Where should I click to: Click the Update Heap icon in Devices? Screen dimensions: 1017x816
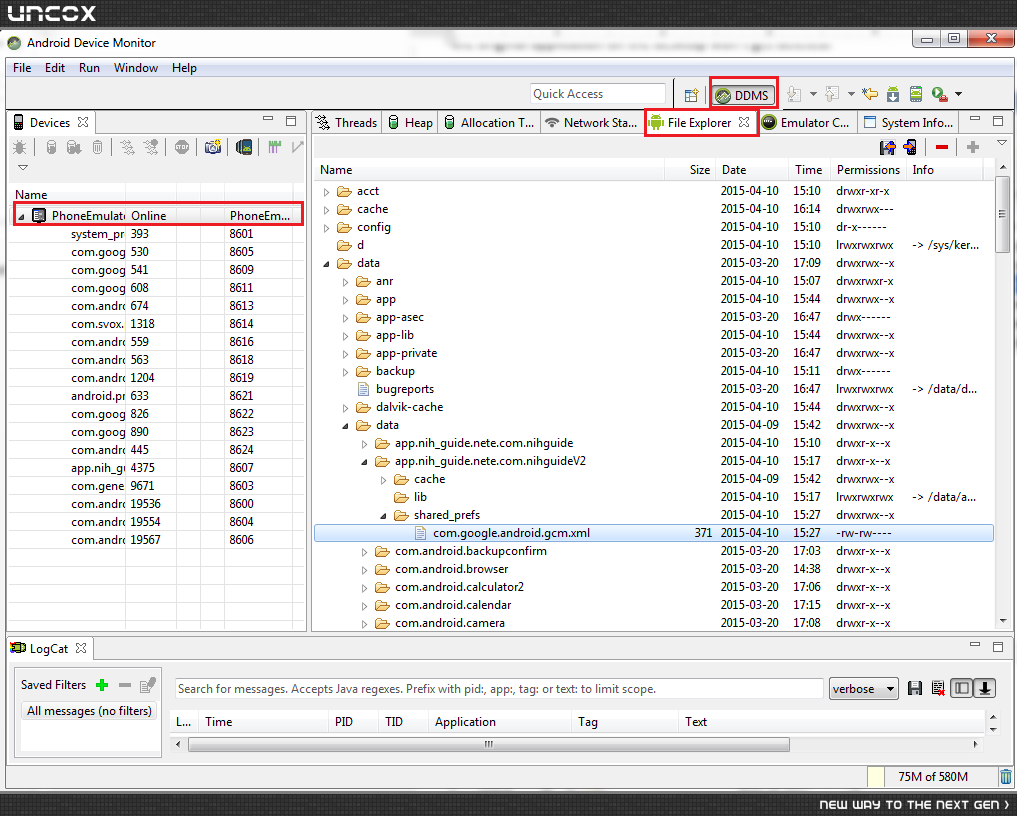point(51,147)
